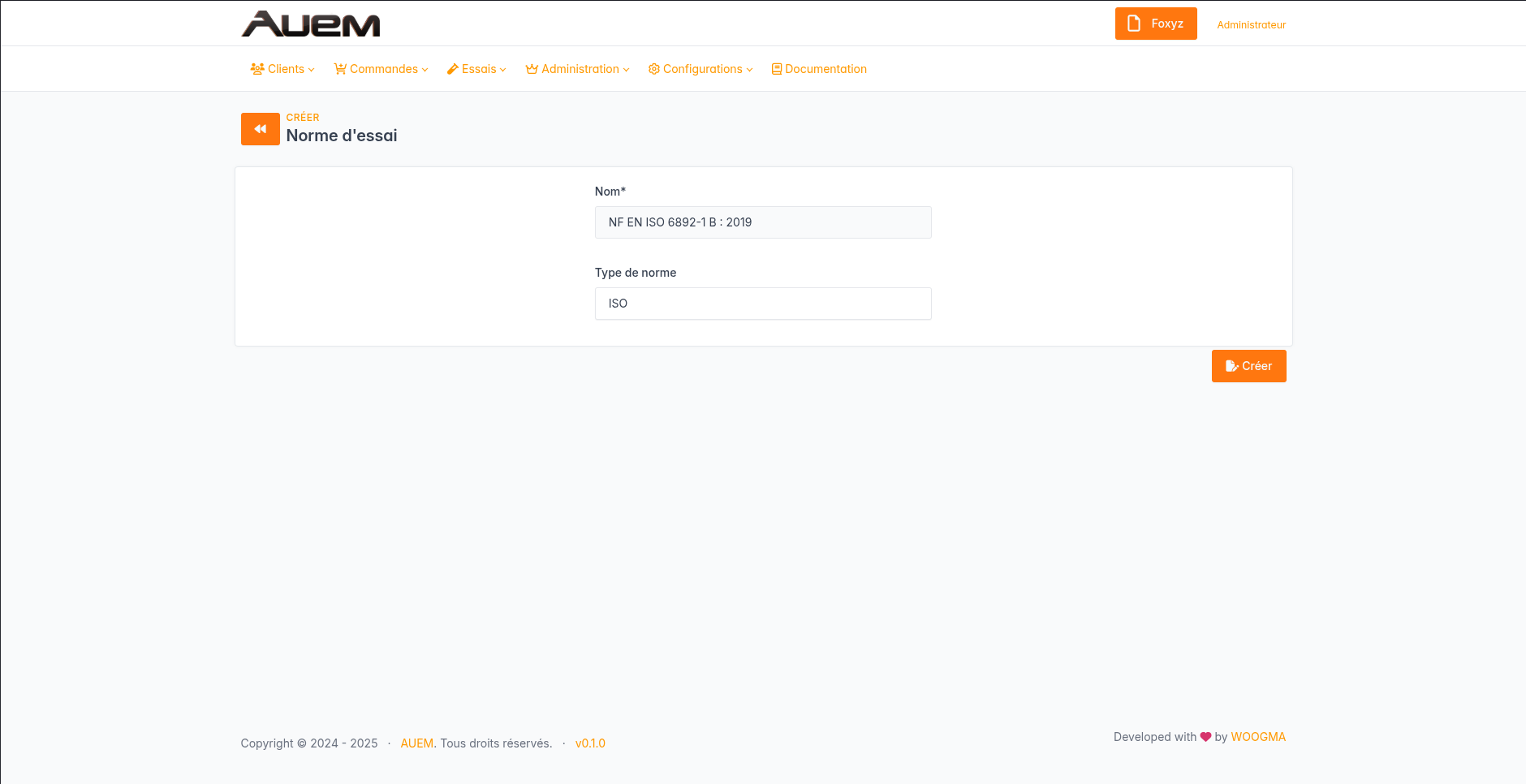Open the Administration menu
The height and width of the screenshot is (784, 1526).
(x=580, y=69)
